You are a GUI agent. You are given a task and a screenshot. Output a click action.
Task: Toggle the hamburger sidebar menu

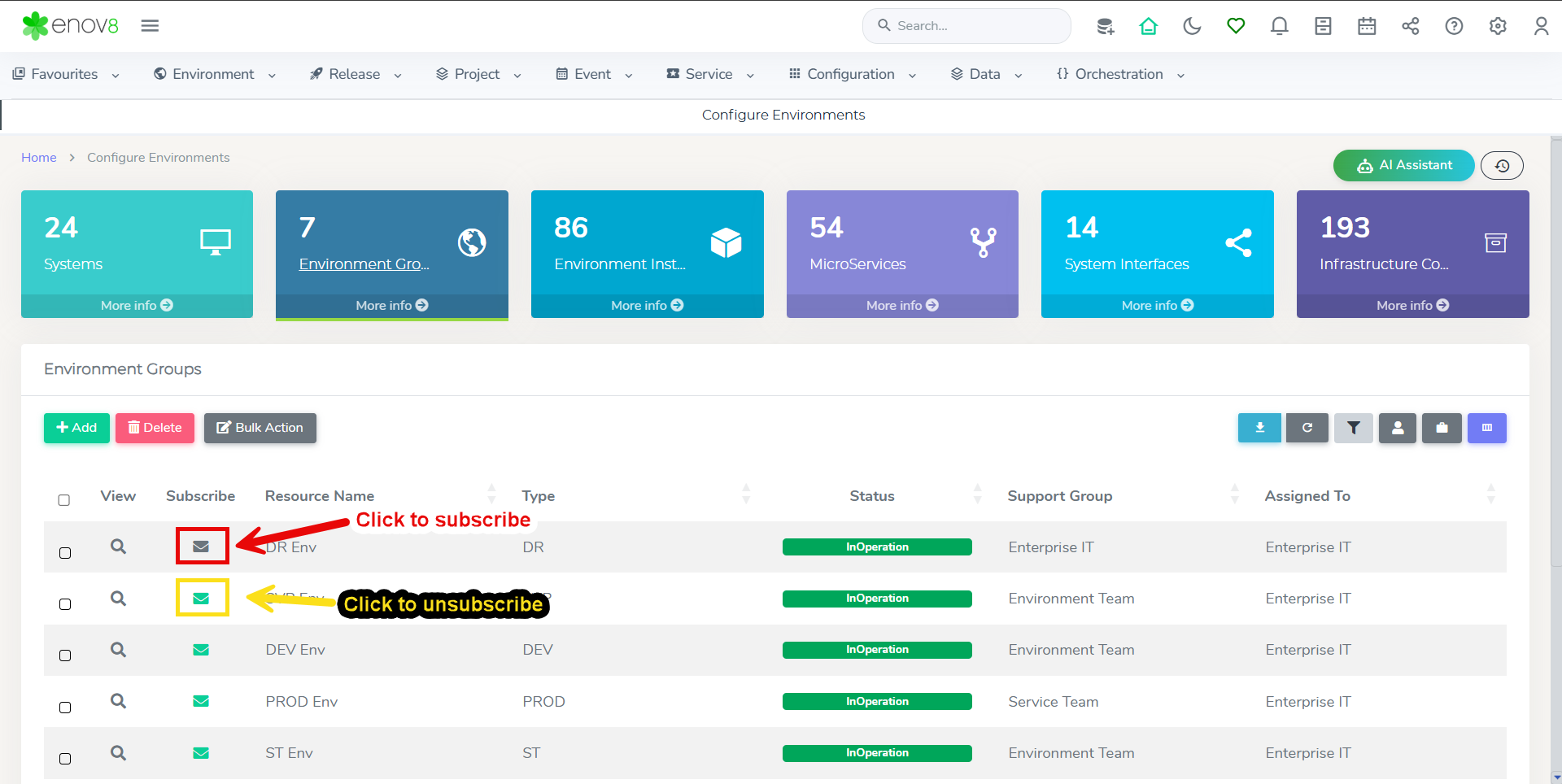click(150, 26)
